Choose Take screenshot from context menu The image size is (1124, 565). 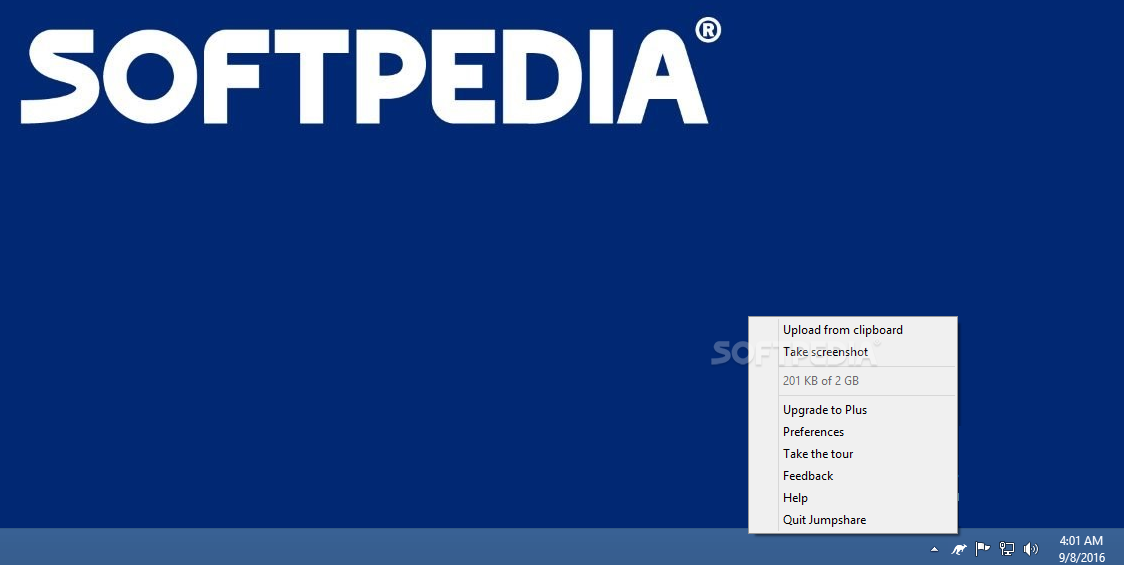click(x=852, y=352)
